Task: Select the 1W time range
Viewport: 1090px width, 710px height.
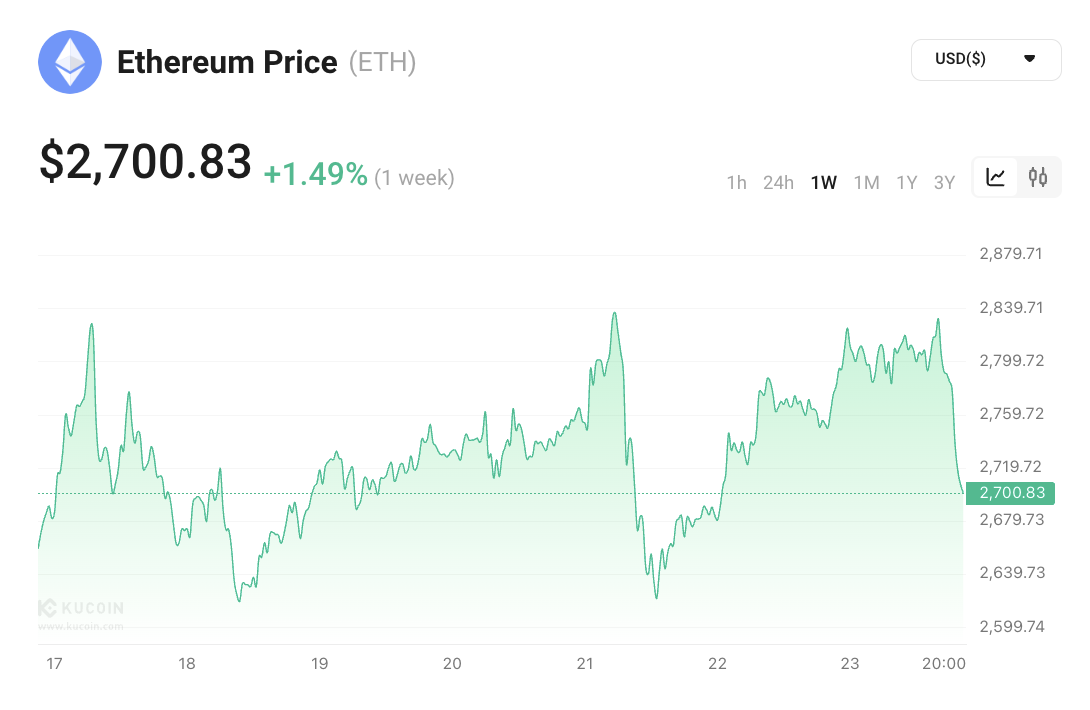Action: [824, 183]
